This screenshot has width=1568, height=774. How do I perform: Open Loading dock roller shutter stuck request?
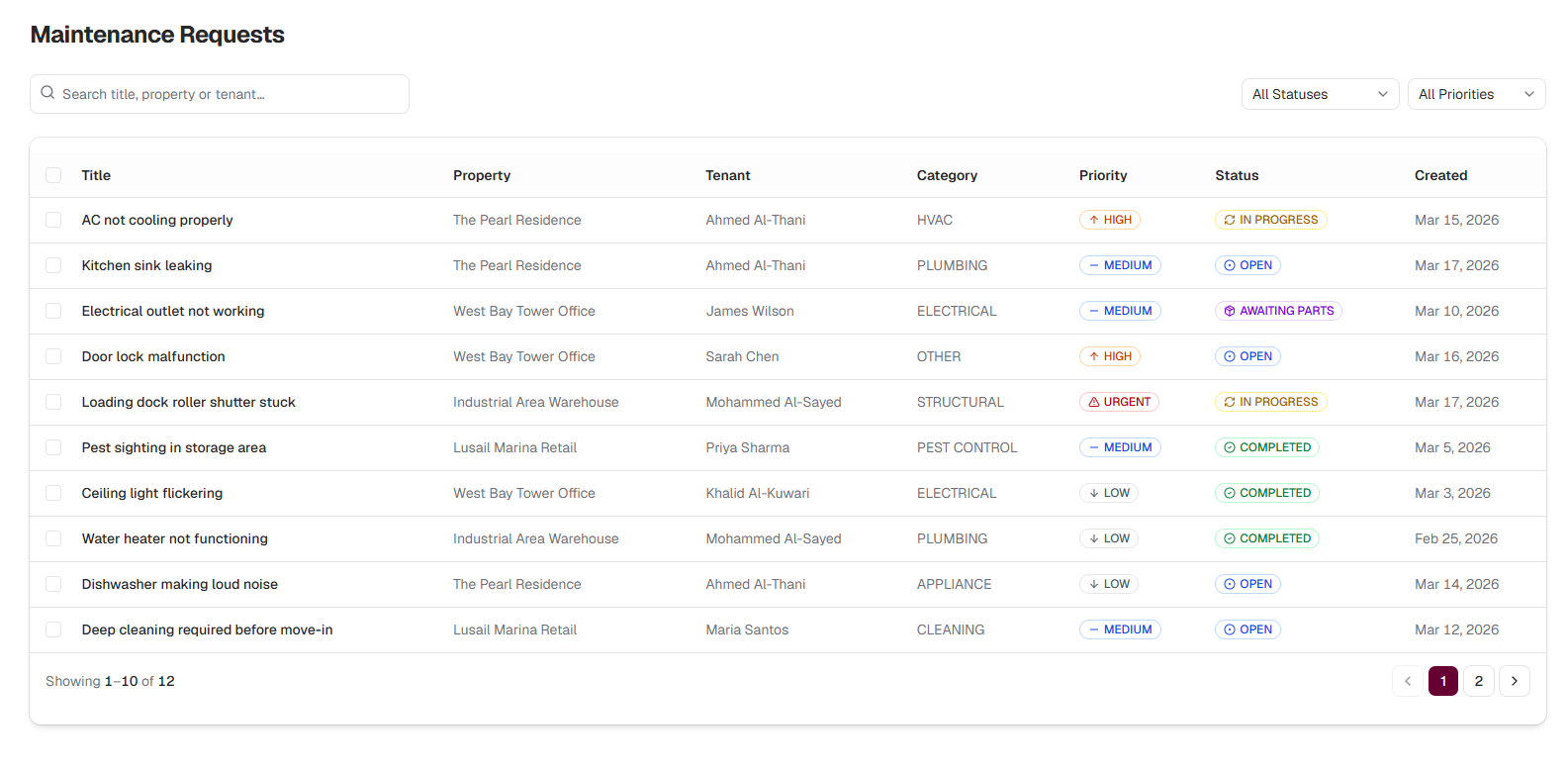pos(188,402)
